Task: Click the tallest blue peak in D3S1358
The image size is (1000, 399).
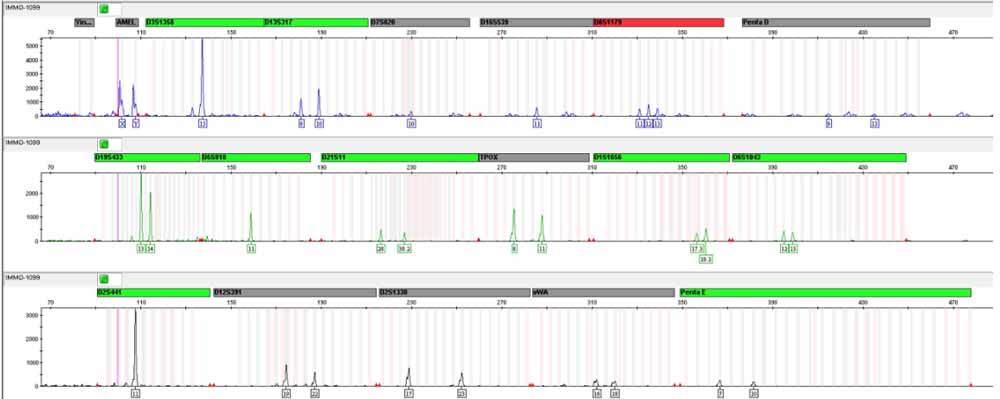Action: pos(203,76)
